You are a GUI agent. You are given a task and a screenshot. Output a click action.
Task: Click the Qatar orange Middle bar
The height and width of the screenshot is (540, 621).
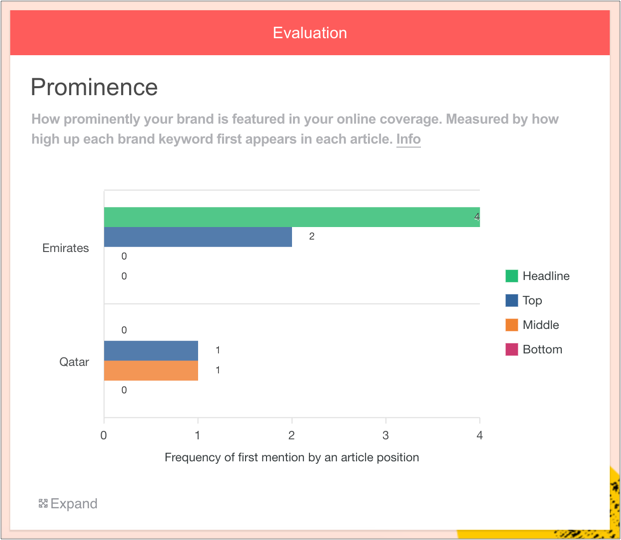[151, 370]
